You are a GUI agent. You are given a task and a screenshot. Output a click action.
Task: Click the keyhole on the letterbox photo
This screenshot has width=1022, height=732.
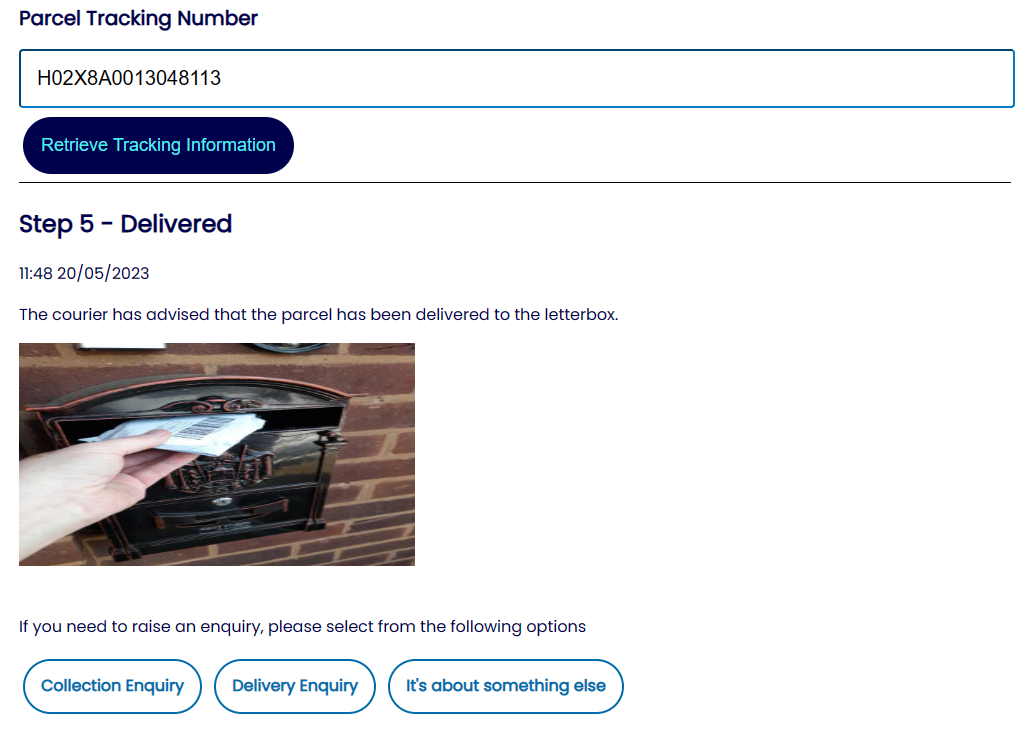(222, 501)
